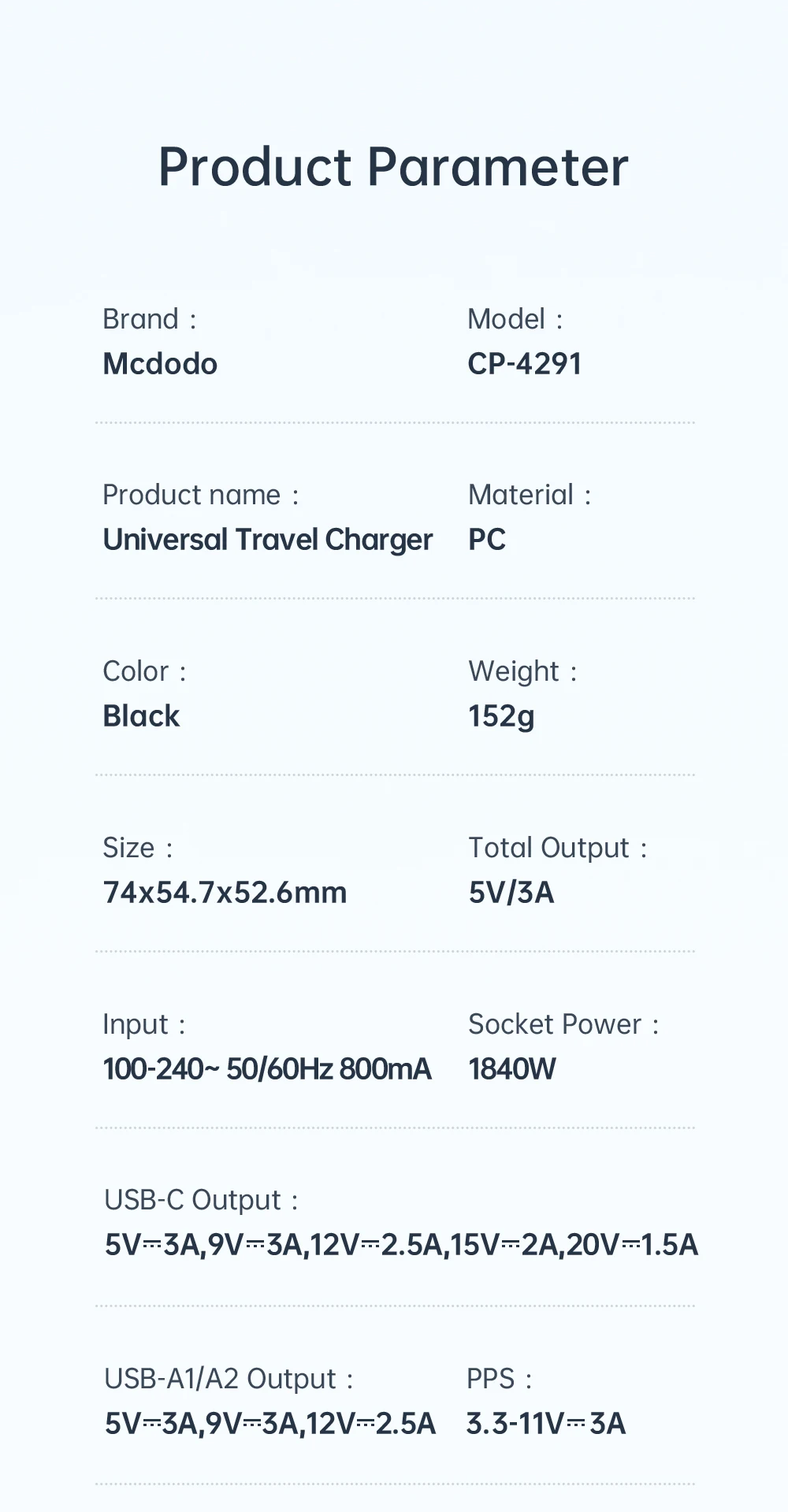Select the 3.3-11V 3A PPS value
The image size is (788, 1512).
545,1424
